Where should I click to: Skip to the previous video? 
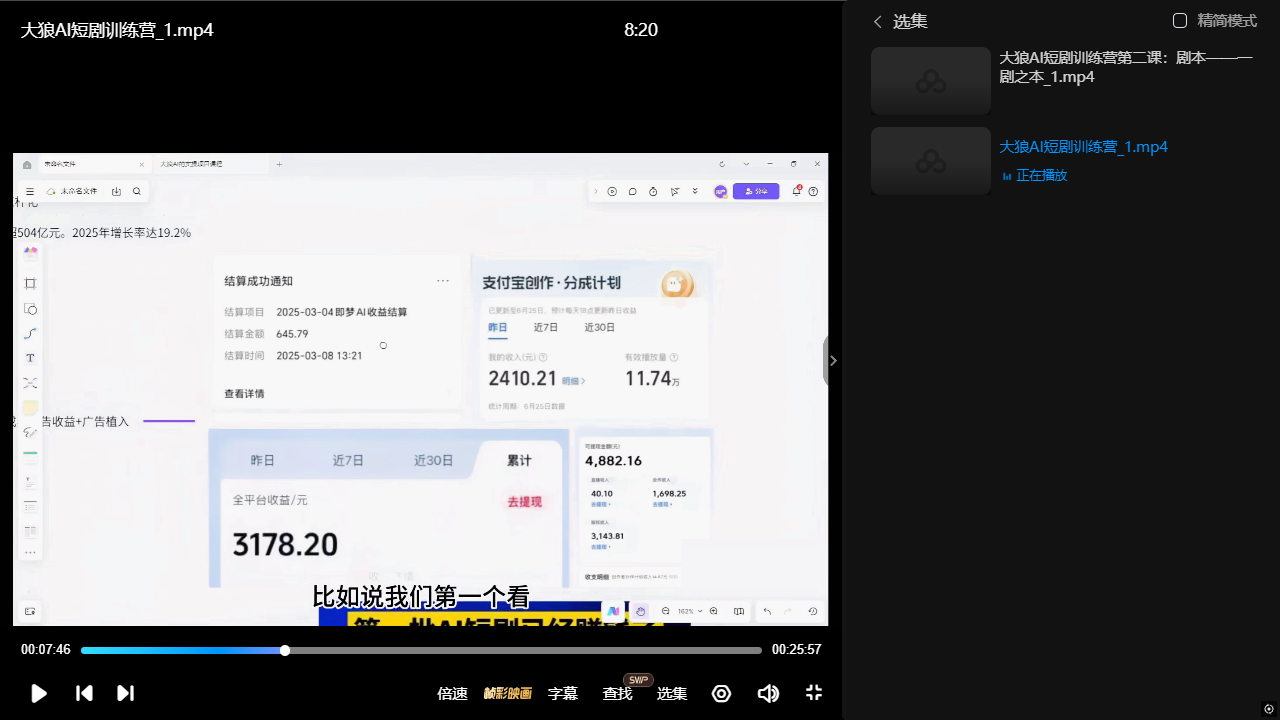pyautogui.click(x=85, y=693)
